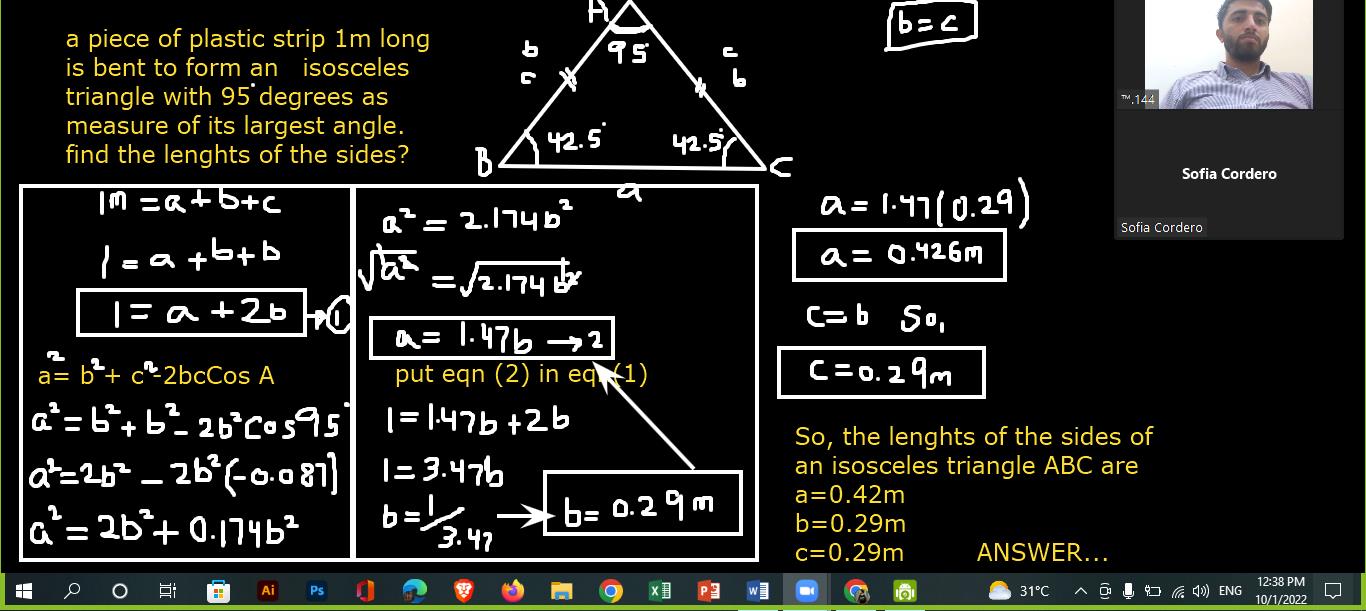
Task: Open the ENG input language selector
Action: pos(1230,591)
